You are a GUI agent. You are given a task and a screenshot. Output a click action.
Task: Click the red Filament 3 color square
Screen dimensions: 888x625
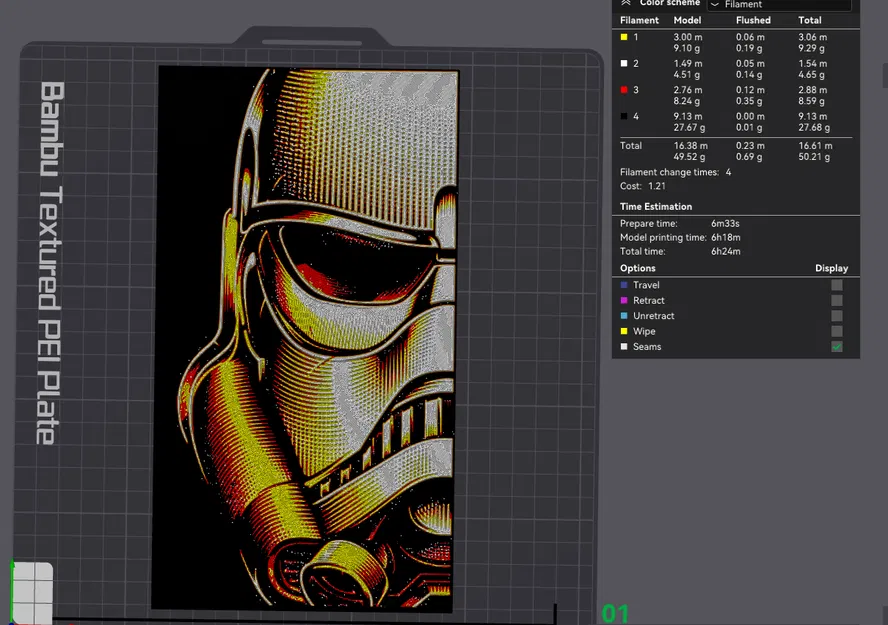(625, 89)
